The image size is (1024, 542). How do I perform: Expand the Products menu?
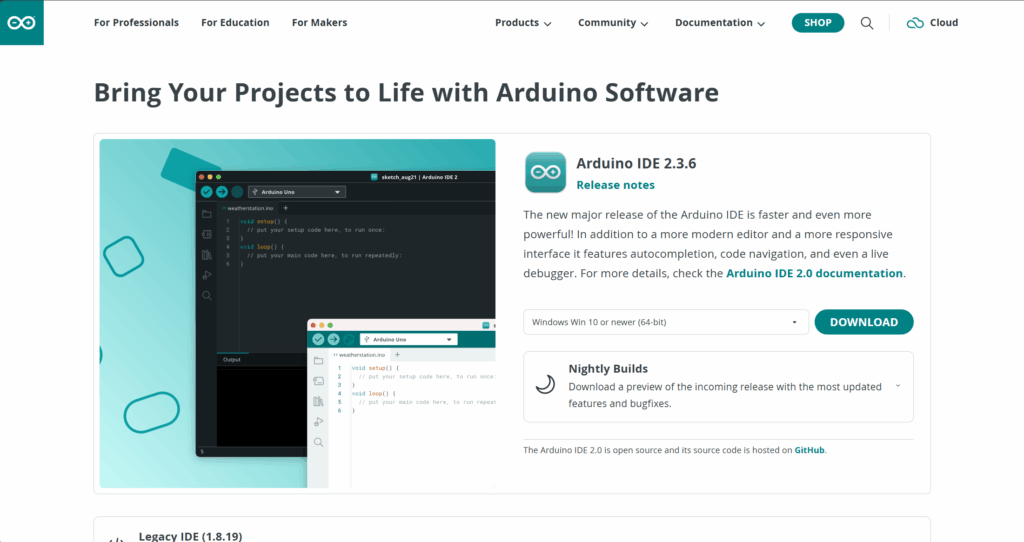523,23
